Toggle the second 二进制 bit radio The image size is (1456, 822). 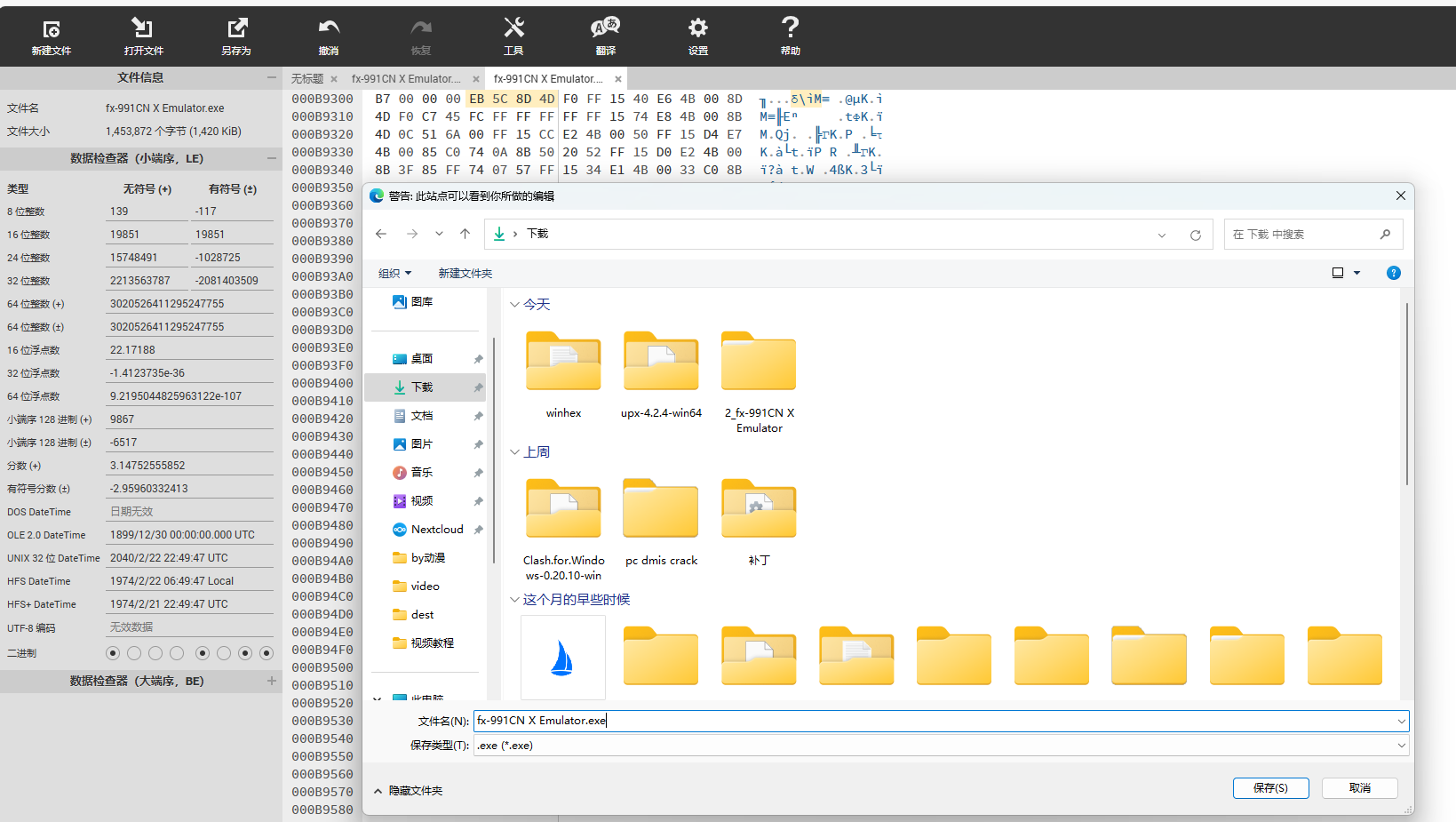tap(134, 653)
